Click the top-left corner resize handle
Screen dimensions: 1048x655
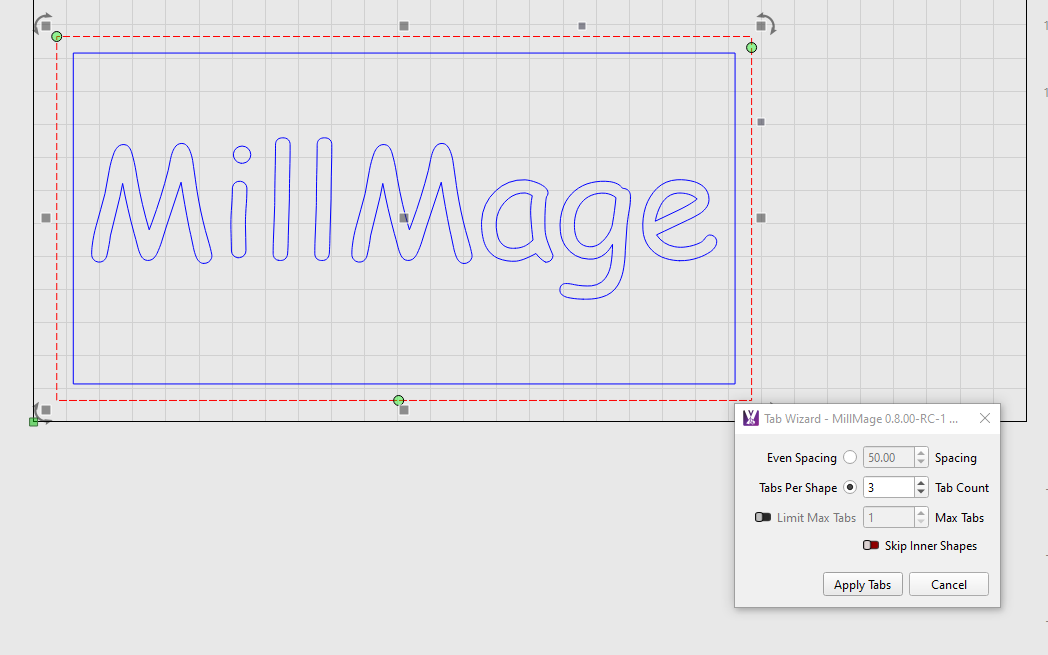46,26
